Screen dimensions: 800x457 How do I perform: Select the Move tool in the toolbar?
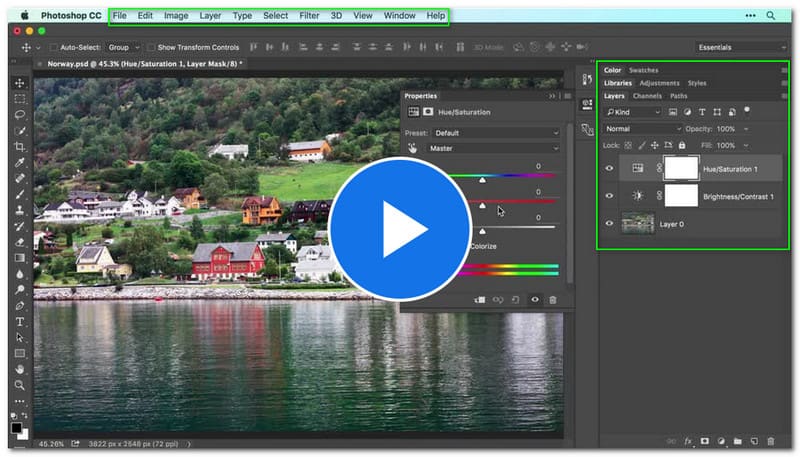pyautogui.click(x=19, y=83)
